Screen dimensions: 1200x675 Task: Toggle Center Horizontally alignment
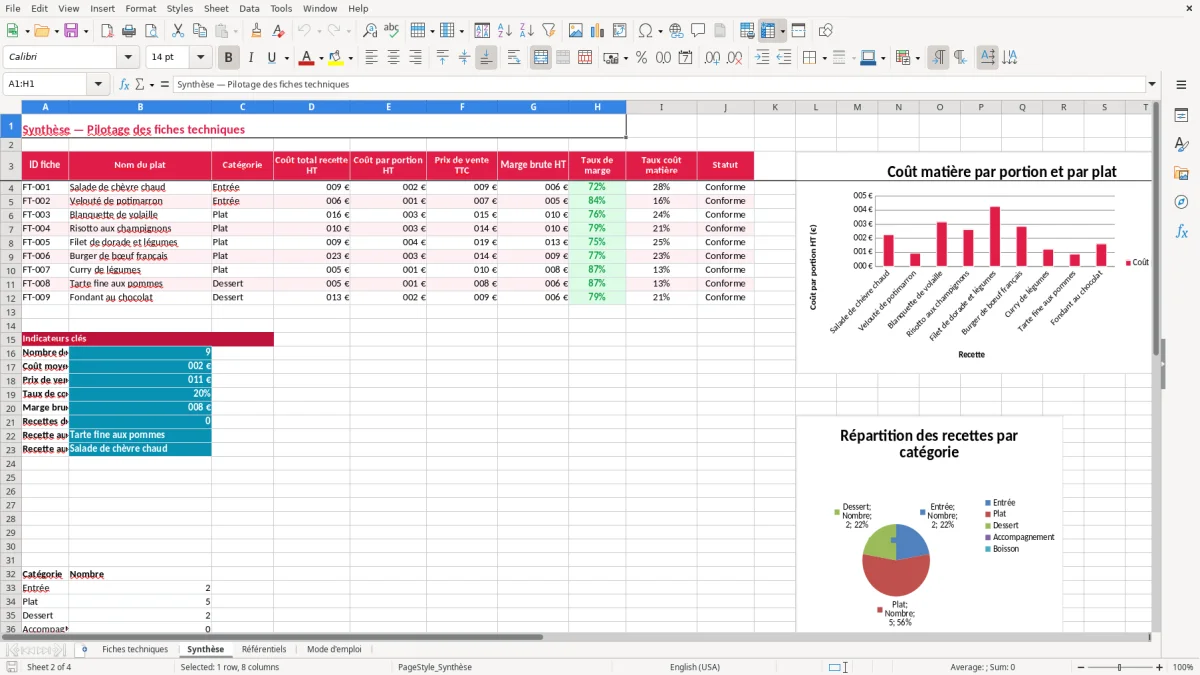[393, 58]
